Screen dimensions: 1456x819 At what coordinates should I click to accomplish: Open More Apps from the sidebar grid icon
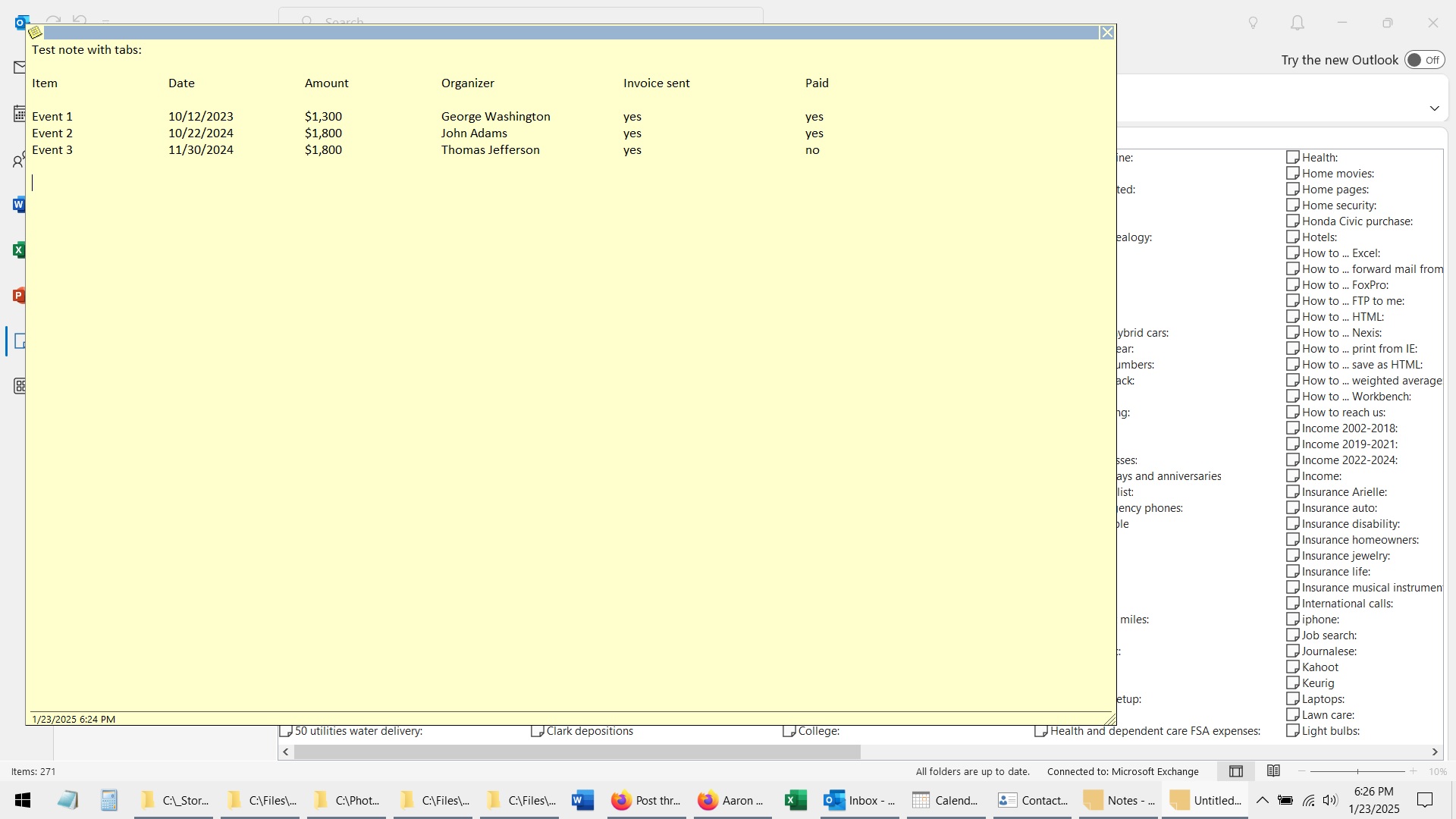pos(19,386)
